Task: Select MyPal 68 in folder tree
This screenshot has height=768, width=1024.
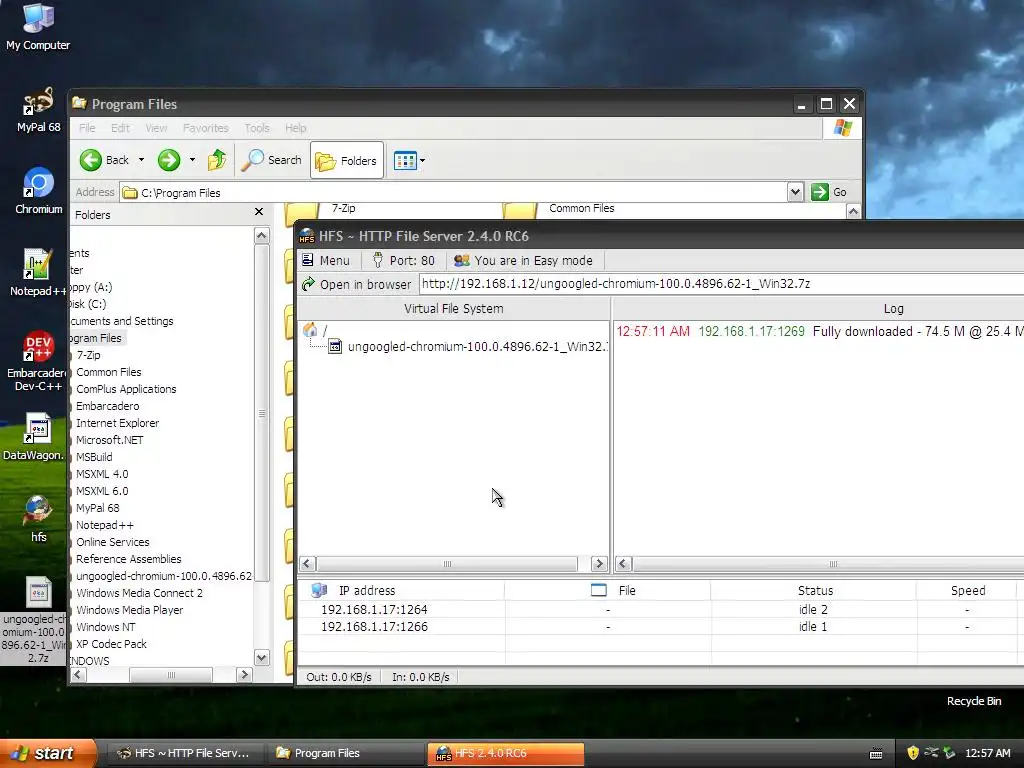Action: point(97,507)
